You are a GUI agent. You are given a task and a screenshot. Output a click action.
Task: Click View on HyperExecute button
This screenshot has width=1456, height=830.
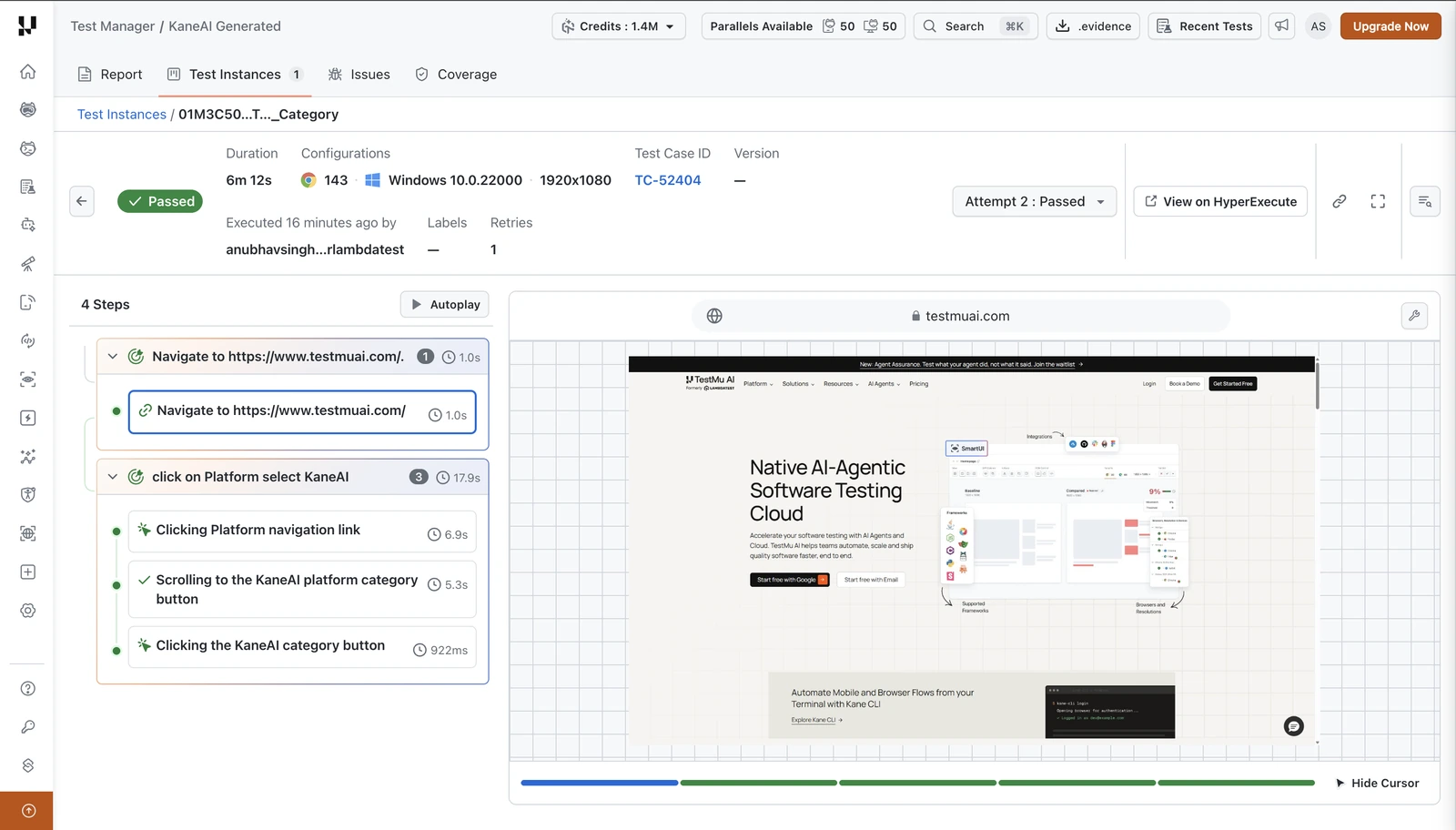click(x=1220, y=201)
